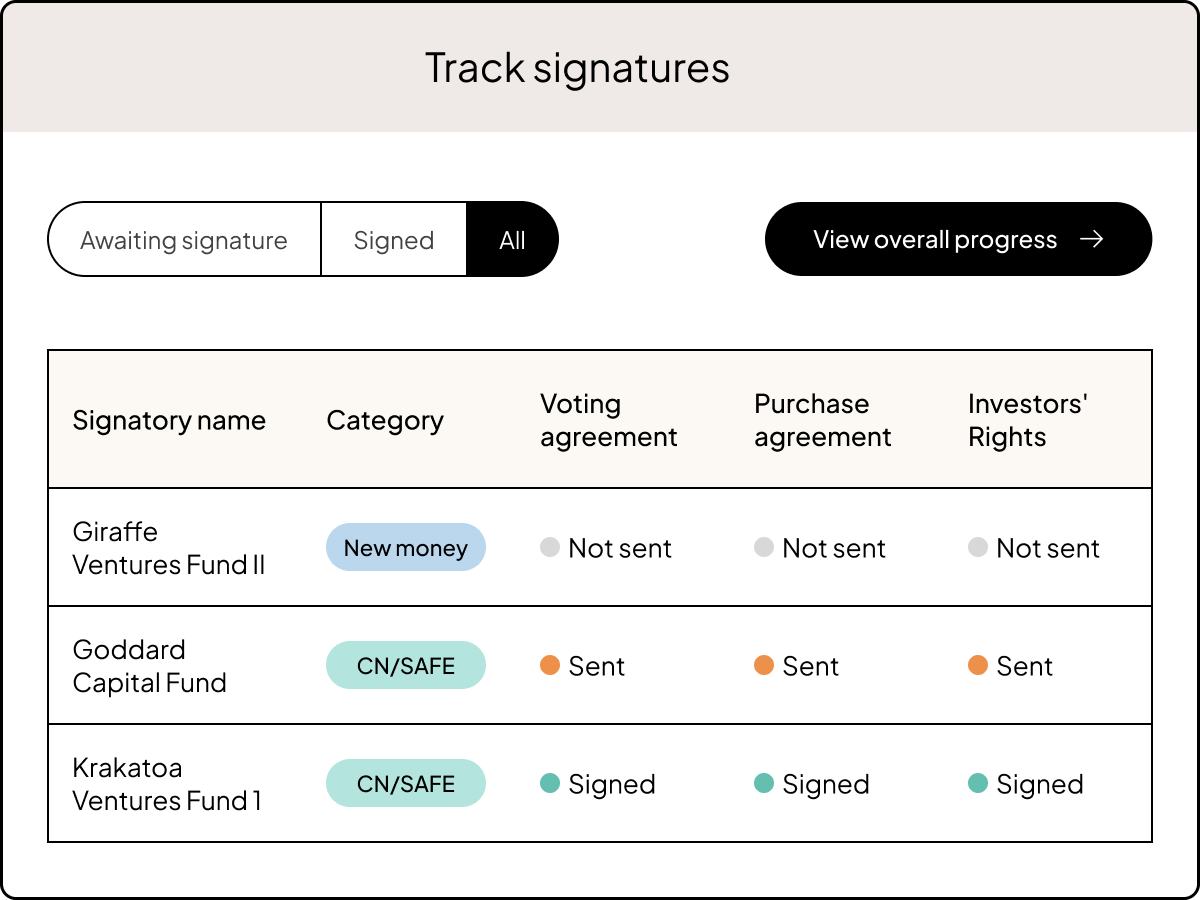Viewport: 1200px width, 900px height.
Task: Switch the filter to Signed
Action: point(393,239)
